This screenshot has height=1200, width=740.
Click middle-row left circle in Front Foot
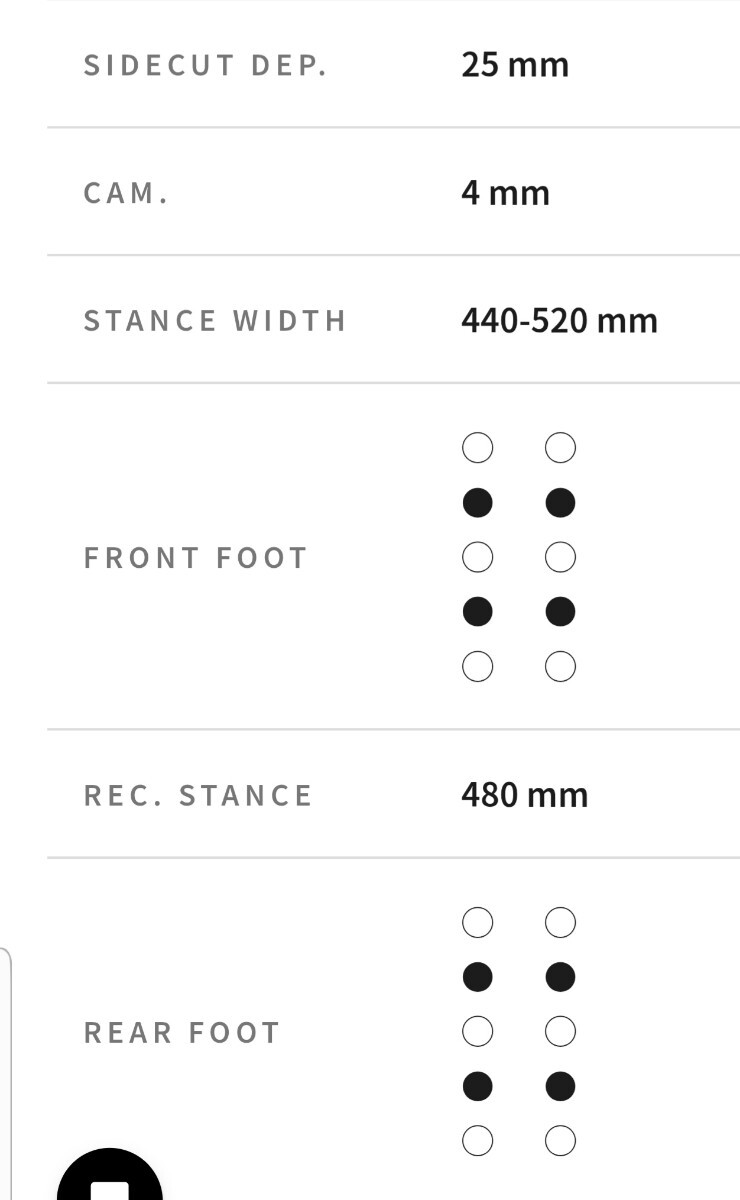[477, 557]
